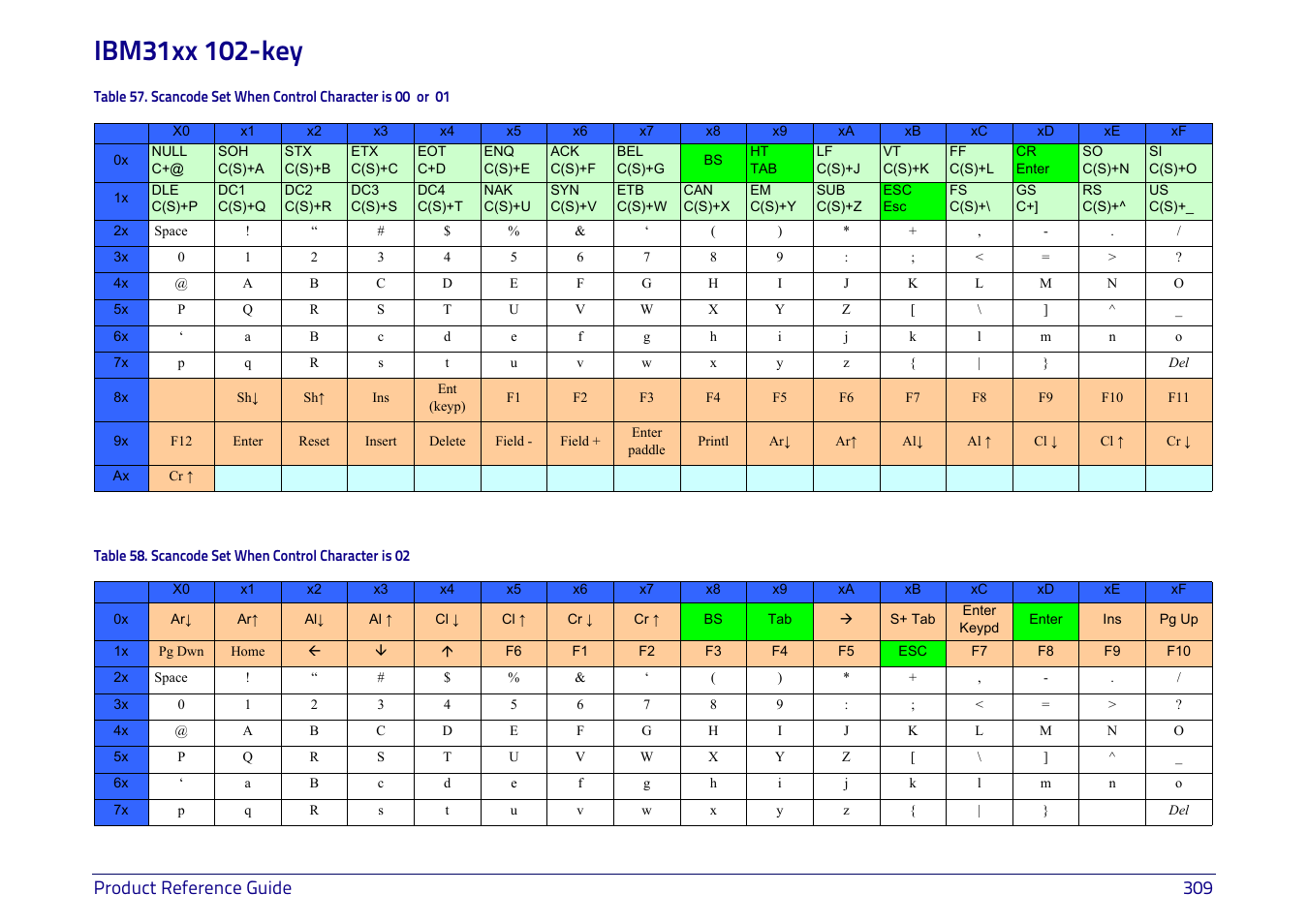Select the 'CAN C(S)+X' cell
The height and width of the screenshot is (924, 1308).
(x=713, y=200)
